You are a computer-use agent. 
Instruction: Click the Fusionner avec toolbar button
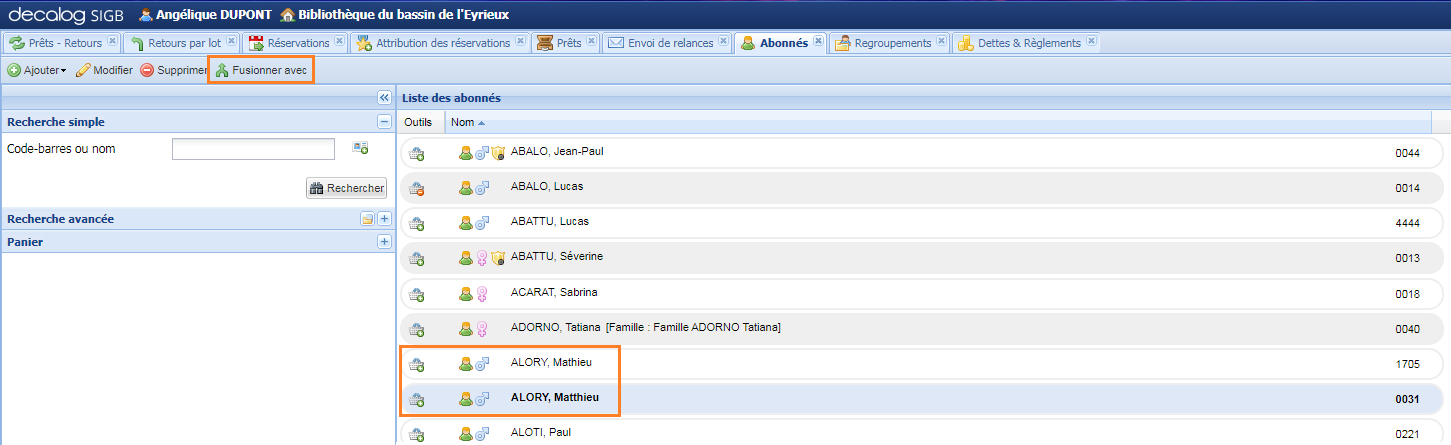tap(261, 70)
